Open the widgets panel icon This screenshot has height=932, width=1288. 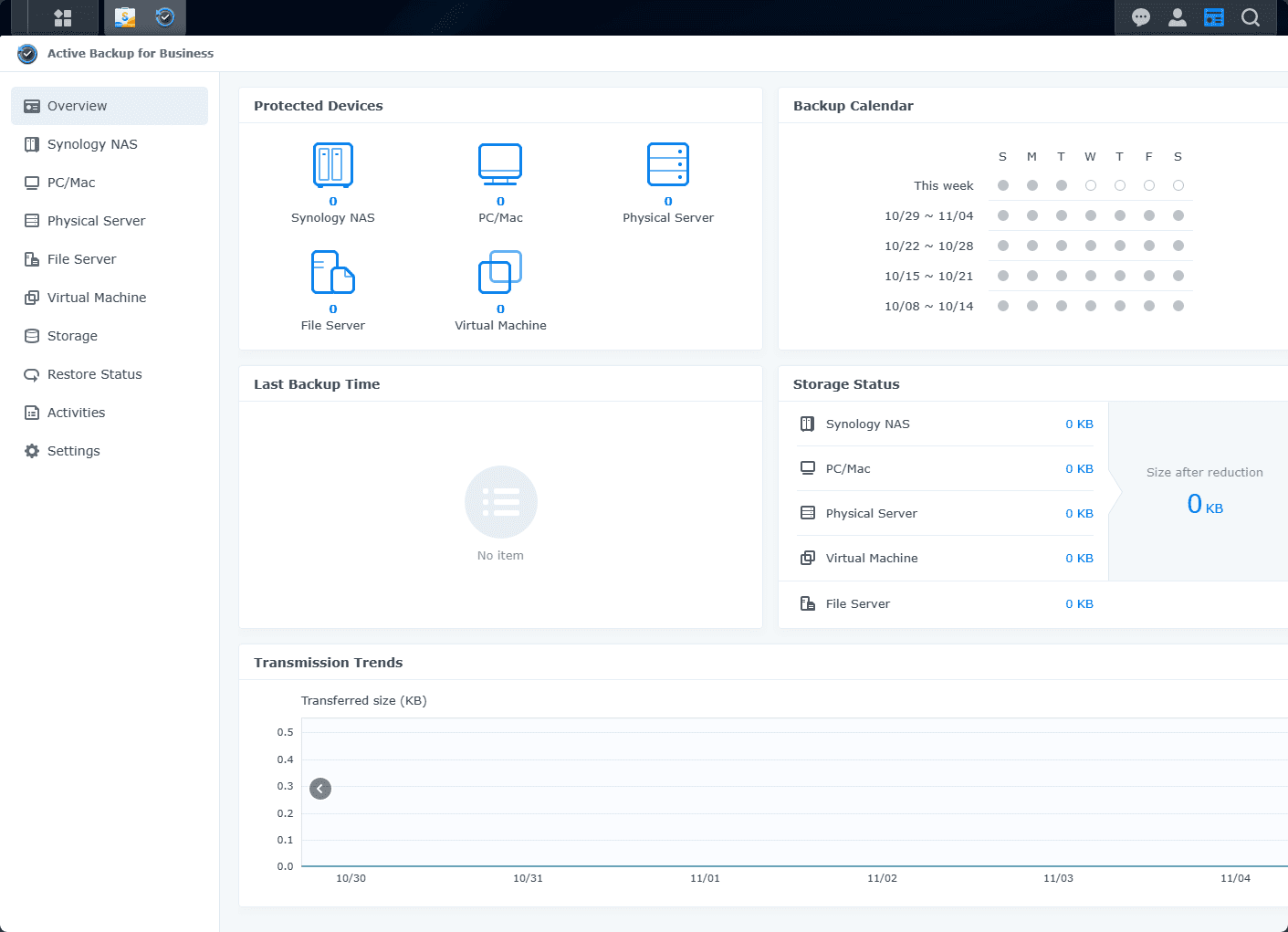coord(1214,17)
